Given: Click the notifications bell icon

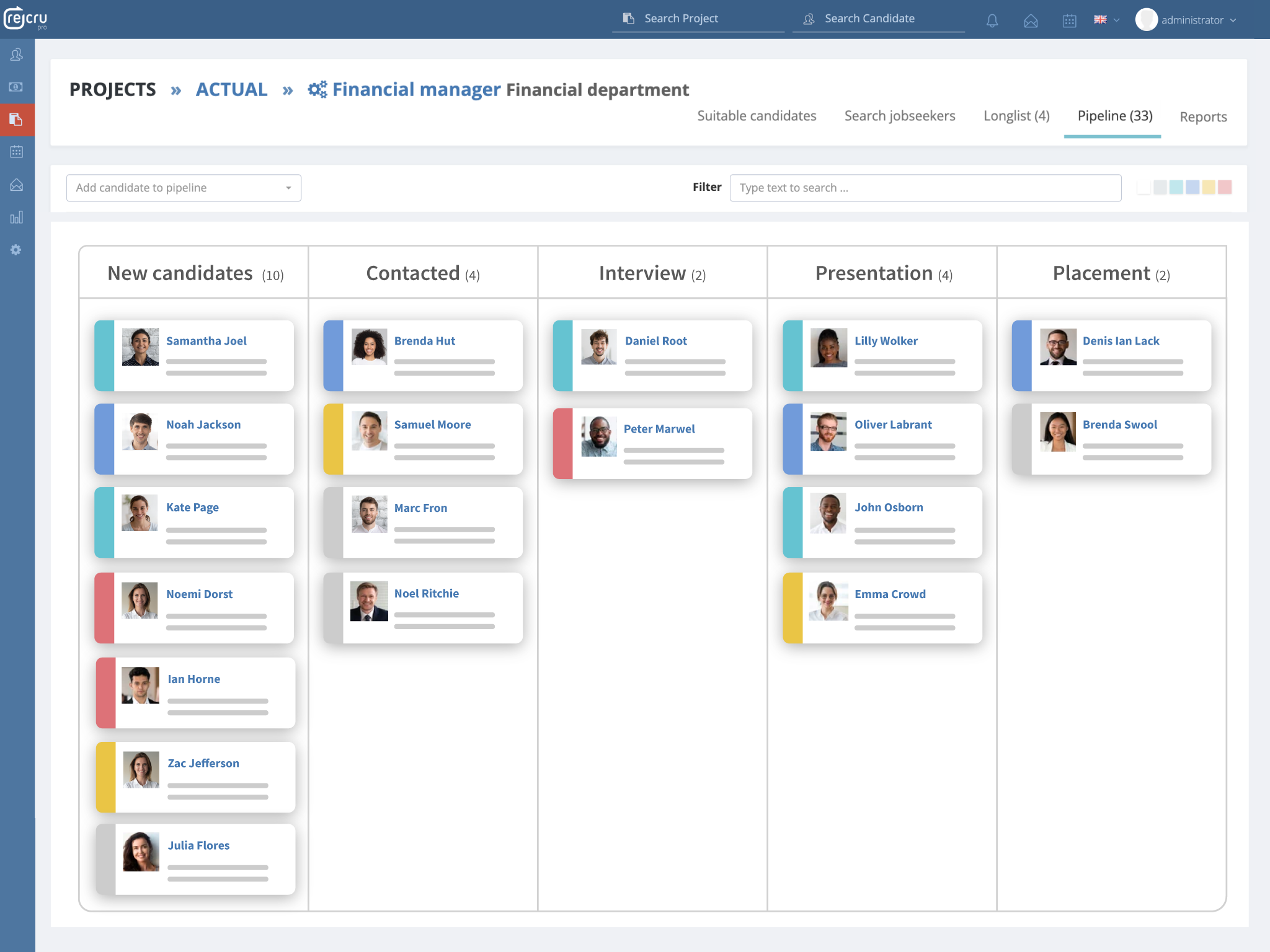Looking at the screenshot, I should coord(992,20).
